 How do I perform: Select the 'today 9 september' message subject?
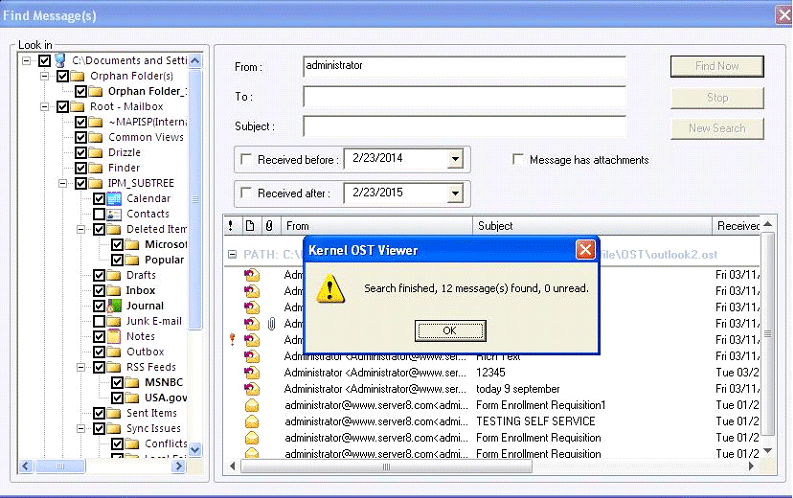pos(518,389)
